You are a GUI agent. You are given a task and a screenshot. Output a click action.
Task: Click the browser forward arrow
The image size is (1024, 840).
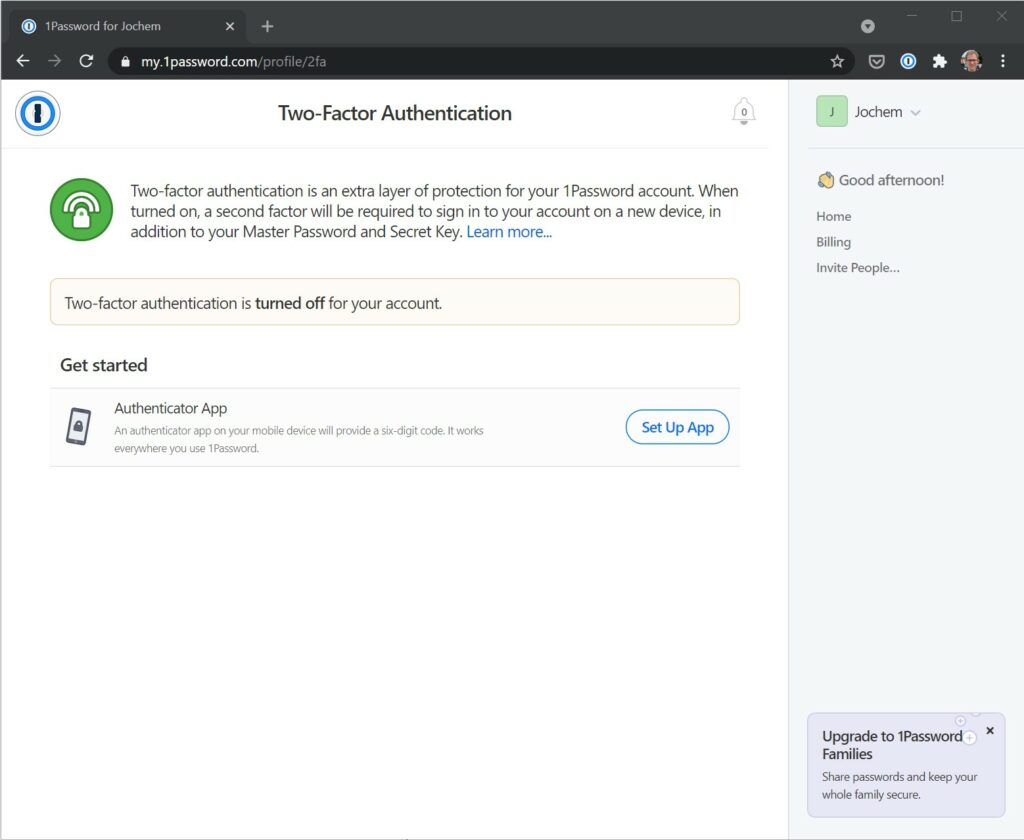(x=55, y=61)
